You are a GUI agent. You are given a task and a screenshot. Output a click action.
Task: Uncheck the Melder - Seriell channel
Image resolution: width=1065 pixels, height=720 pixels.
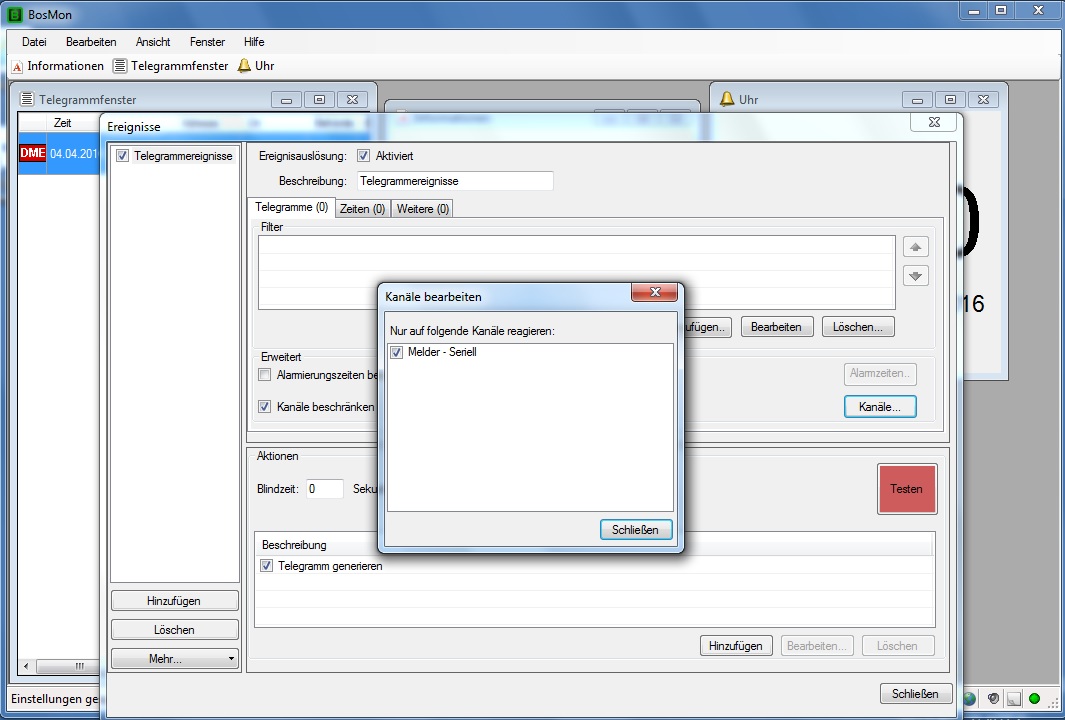tap(397, 352)
